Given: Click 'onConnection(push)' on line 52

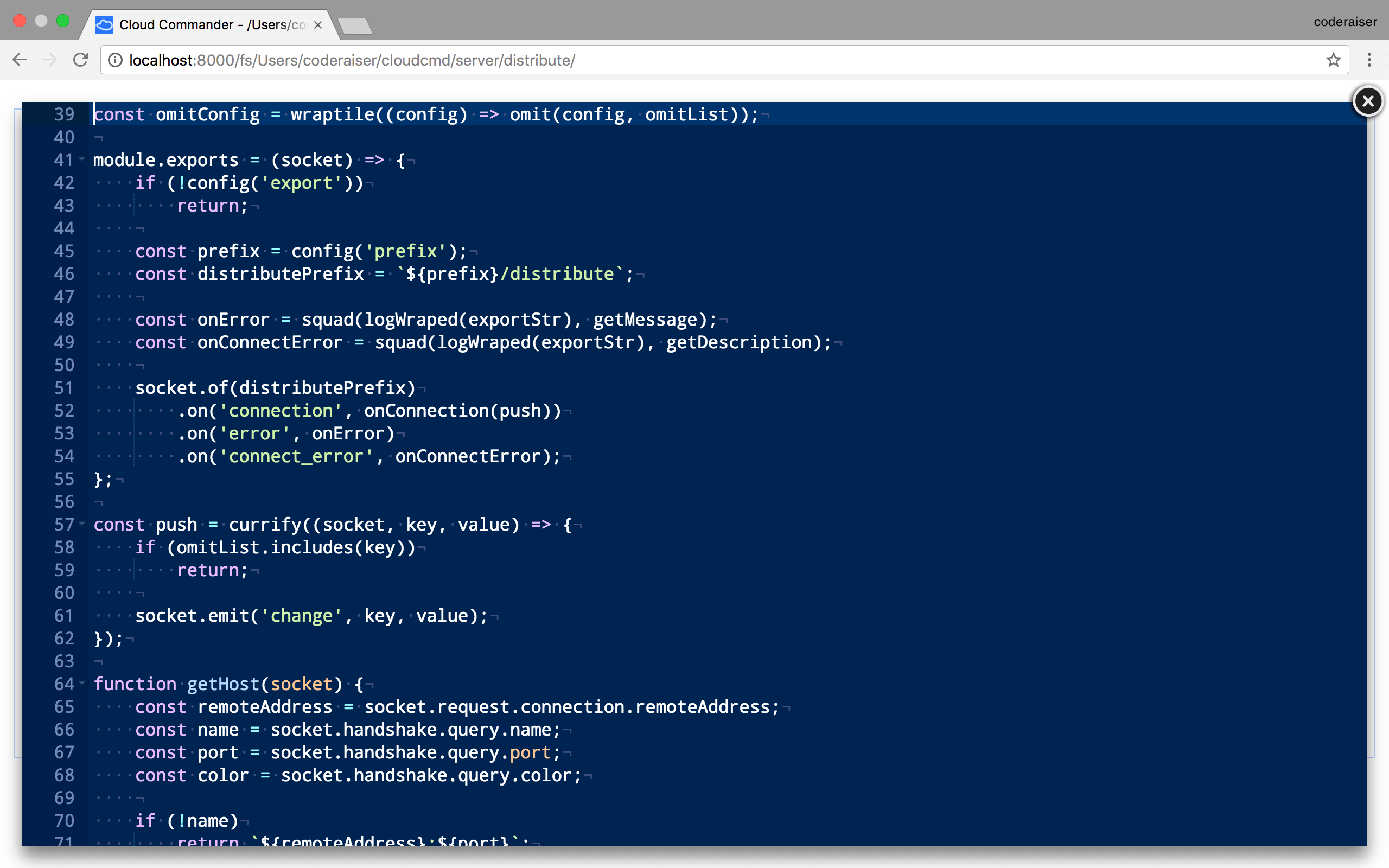Looking at the screenshot, I should (x=463, y=411).
